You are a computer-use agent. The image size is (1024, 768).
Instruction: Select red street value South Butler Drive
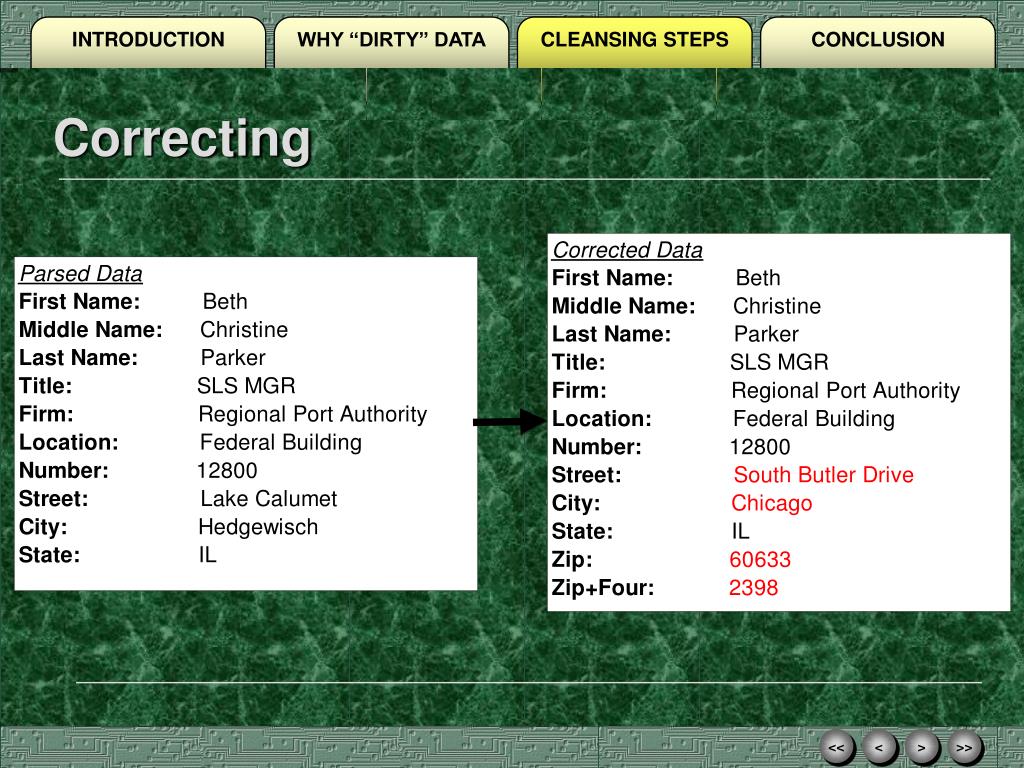point(824,475)
